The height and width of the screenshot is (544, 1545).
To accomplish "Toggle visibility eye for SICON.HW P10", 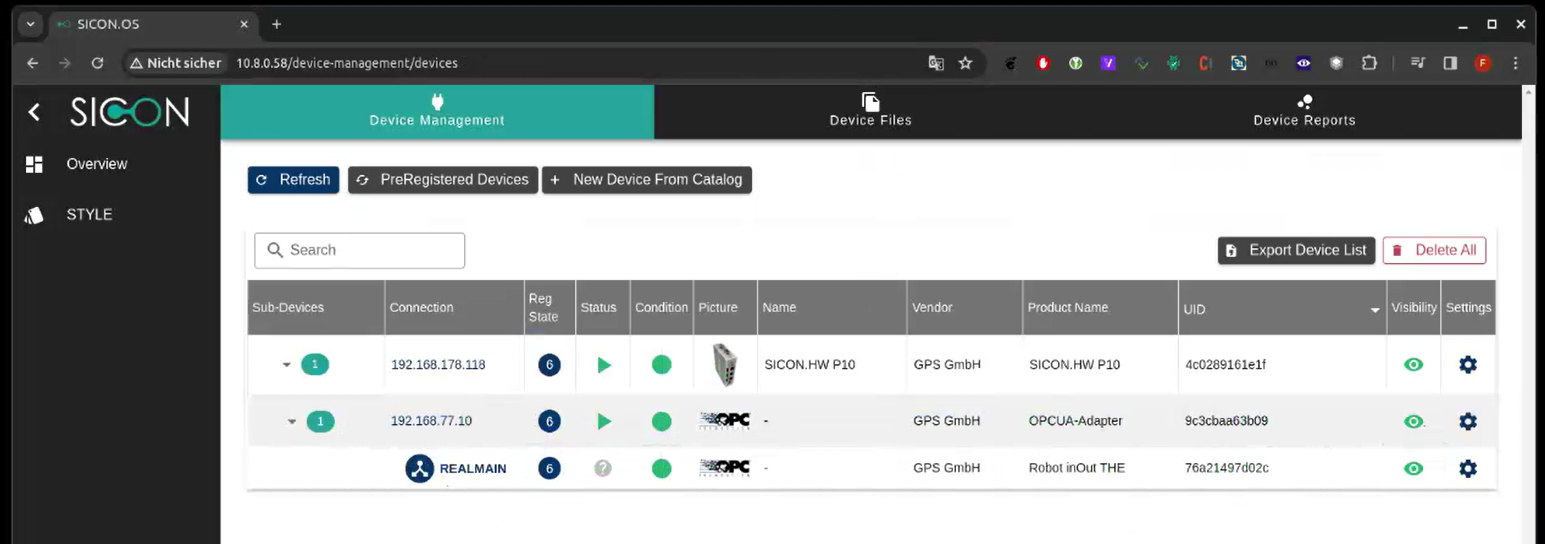I will [1412, 365].
